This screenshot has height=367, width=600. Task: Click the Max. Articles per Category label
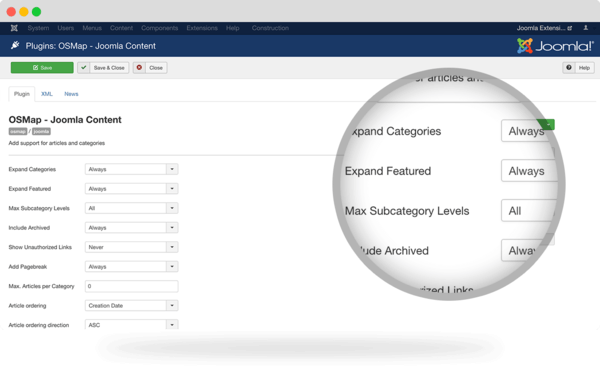41,286
